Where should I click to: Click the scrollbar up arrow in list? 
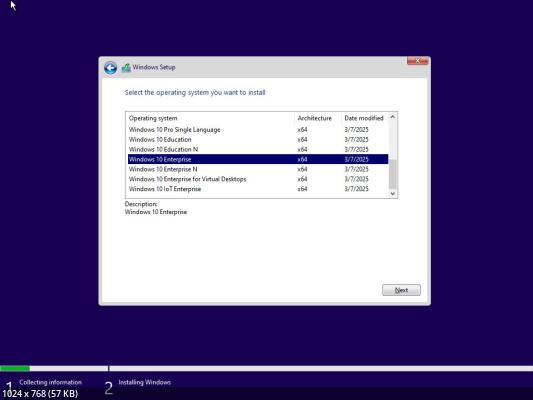tap(393, 117)
